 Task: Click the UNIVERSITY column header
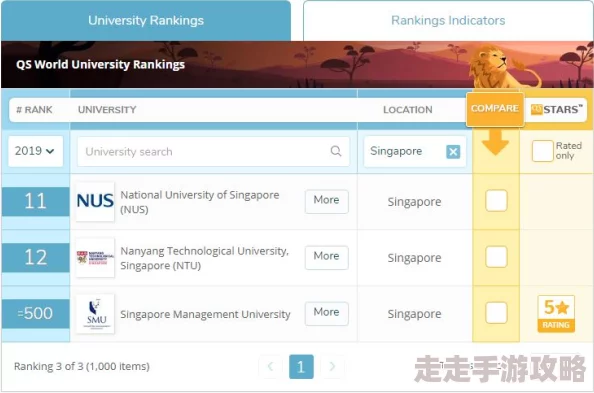coord(107,110)
